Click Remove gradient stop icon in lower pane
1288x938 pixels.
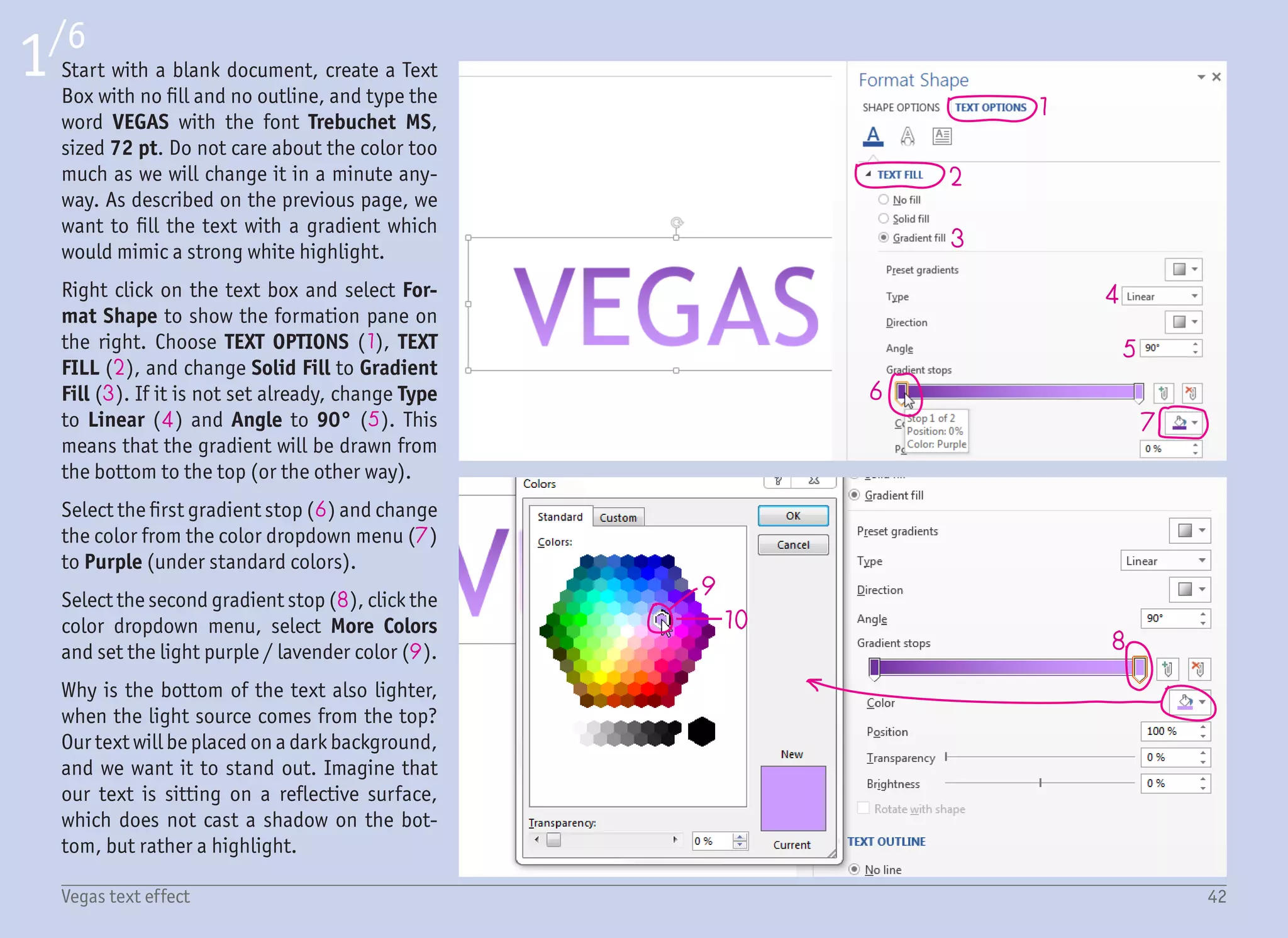(1199, 668)
